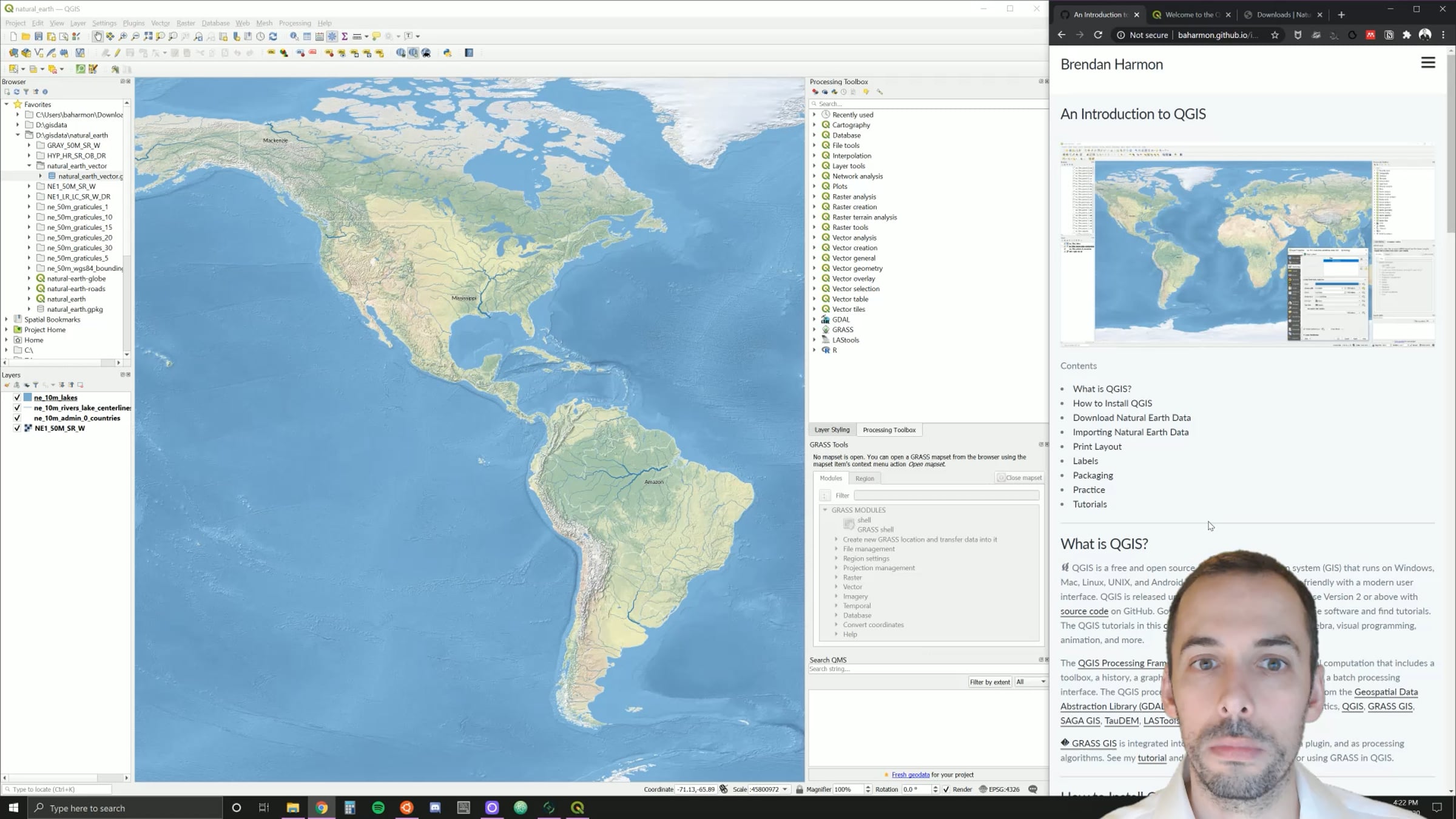The image size is (1456, 819).
Task: Select the Pan Map hand tool
Action: pyautogui.click(x=98, y=36)
